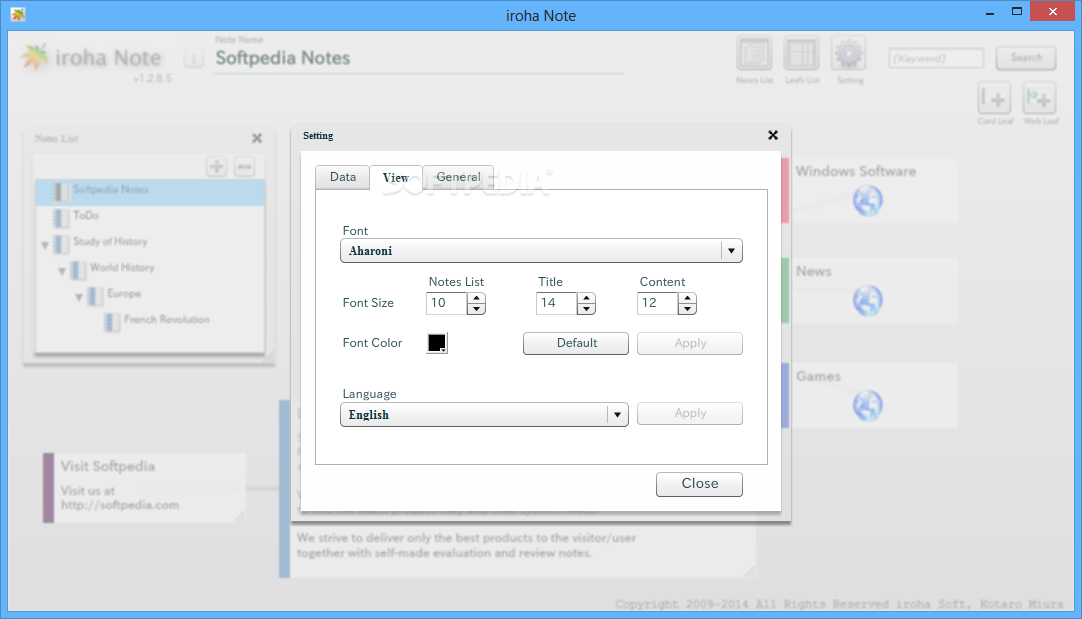Switch to the Data tab

point(343,177)
